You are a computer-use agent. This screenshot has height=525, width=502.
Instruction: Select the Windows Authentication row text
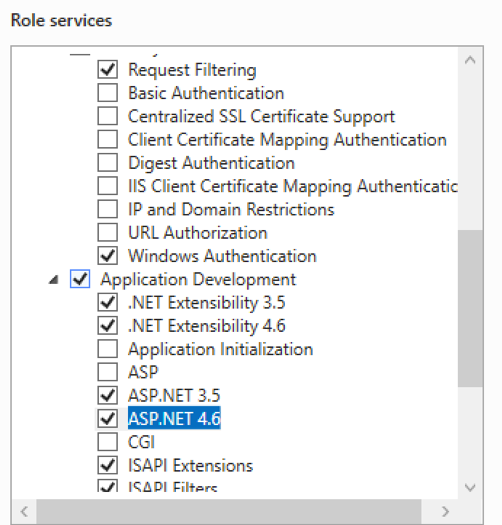pyautogui.click(x=222, y=256)
